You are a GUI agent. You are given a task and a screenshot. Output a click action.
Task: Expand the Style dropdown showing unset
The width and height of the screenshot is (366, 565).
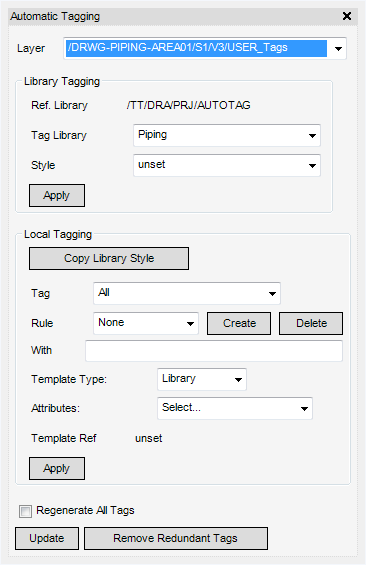pos(227,165)
